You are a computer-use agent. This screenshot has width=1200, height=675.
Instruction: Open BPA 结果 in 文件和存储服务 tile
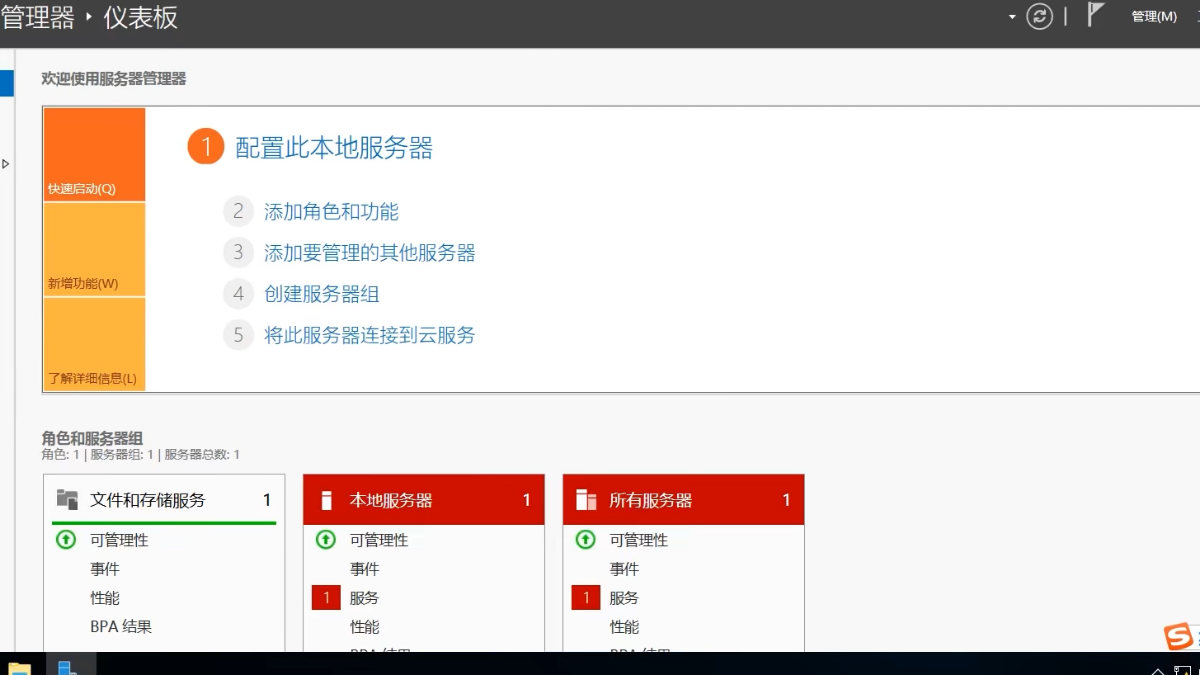121,627
